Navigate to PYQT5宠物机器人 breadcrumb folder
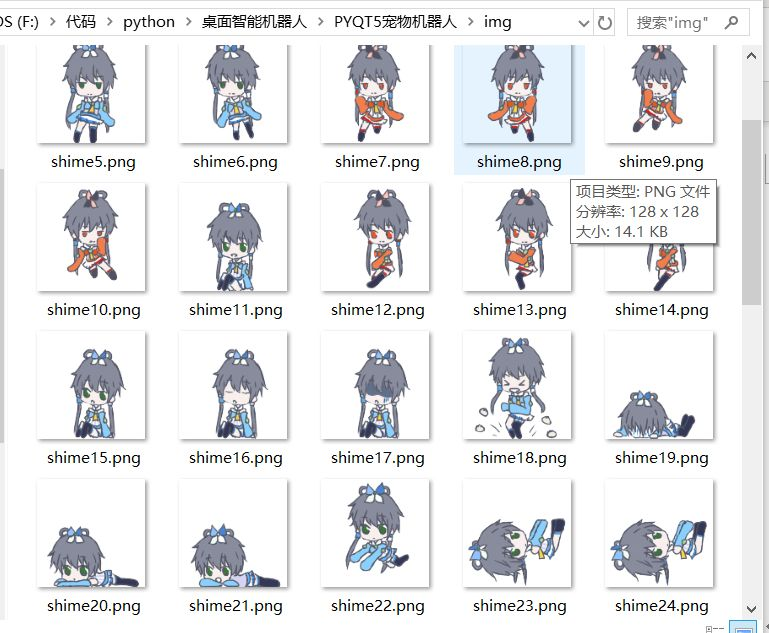Image resolution: width=769 pixels, height=633 pixels. tap(395, 22)
